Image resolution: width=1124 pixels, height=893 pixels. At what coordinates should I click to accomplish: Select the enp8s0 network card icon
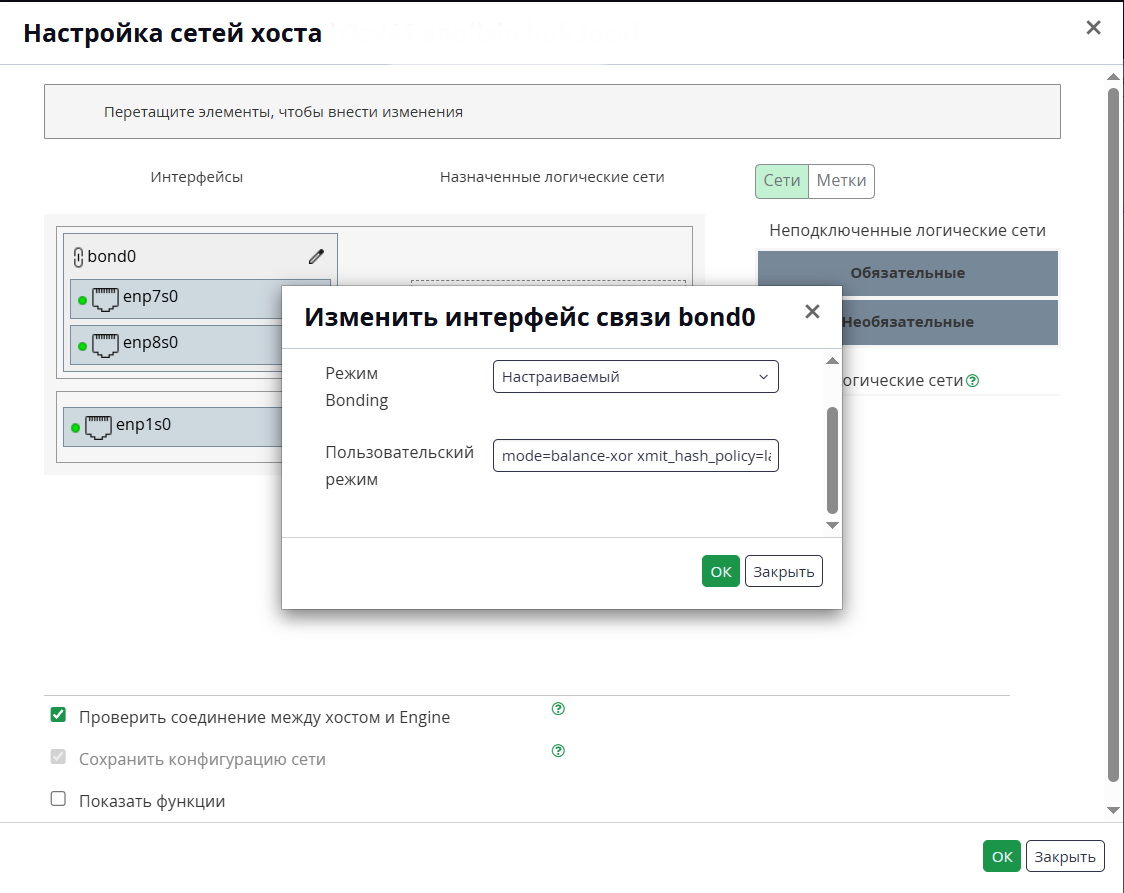point(105,345)
